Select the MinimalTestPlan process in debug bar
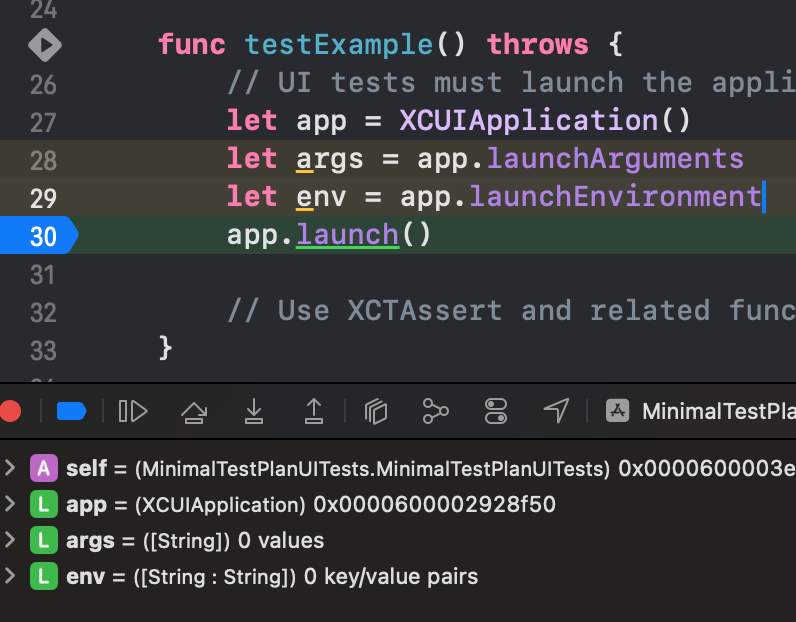The image size is (796, 622). point(700,411)
